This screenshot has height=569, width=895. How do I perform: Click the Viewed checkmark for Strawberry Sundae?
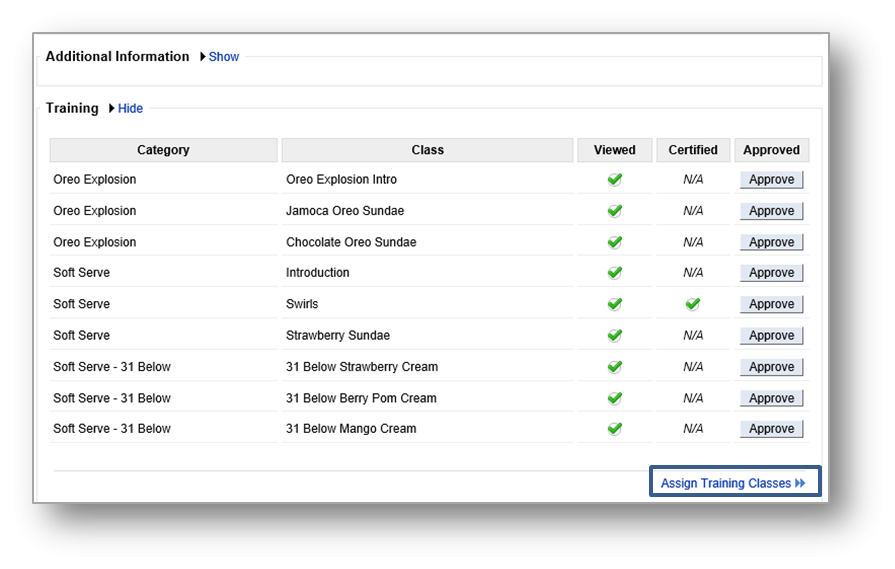tap(615, 336)
